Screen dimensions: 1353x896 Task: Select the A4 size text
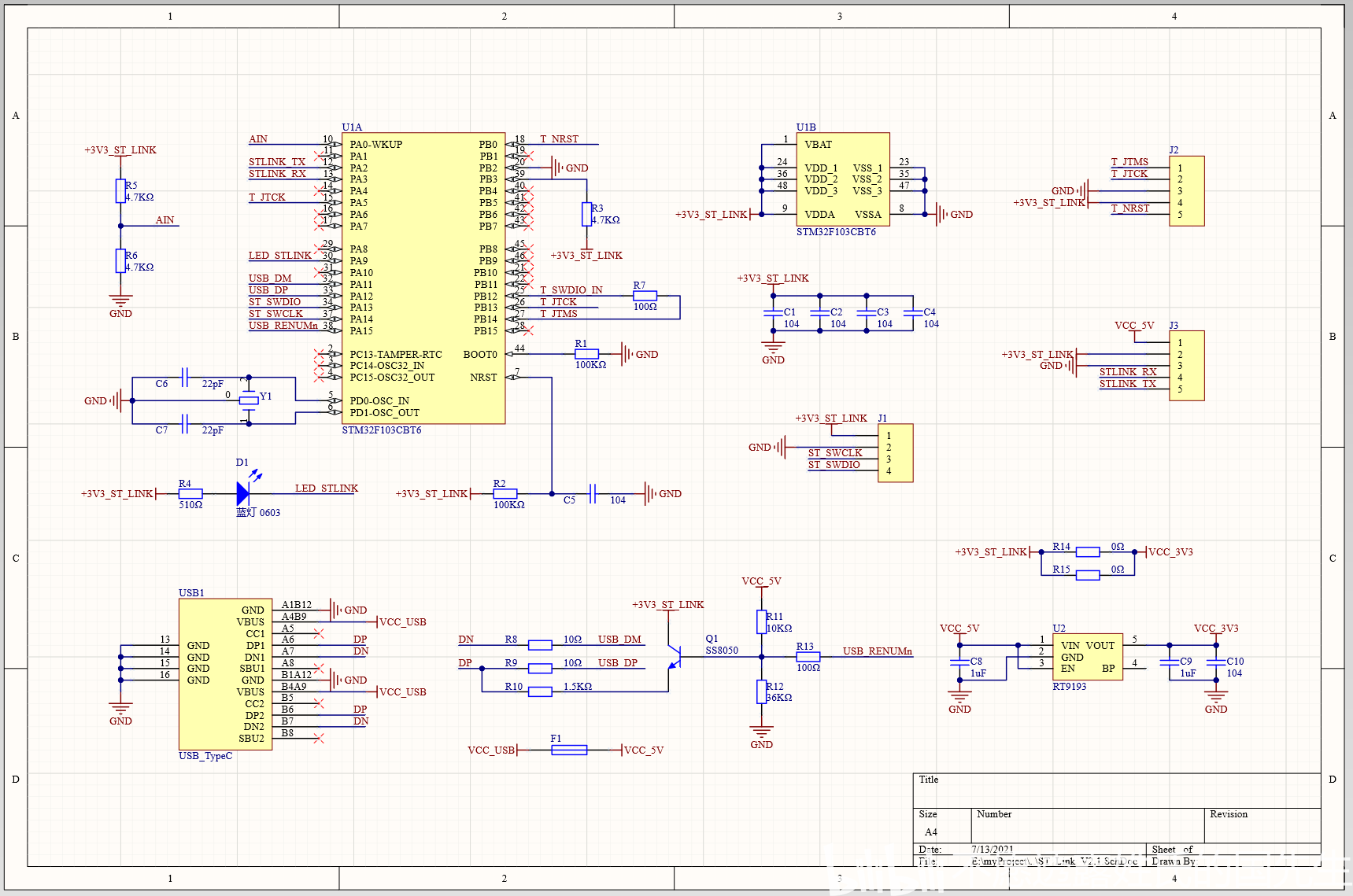(x=931, y=832)
